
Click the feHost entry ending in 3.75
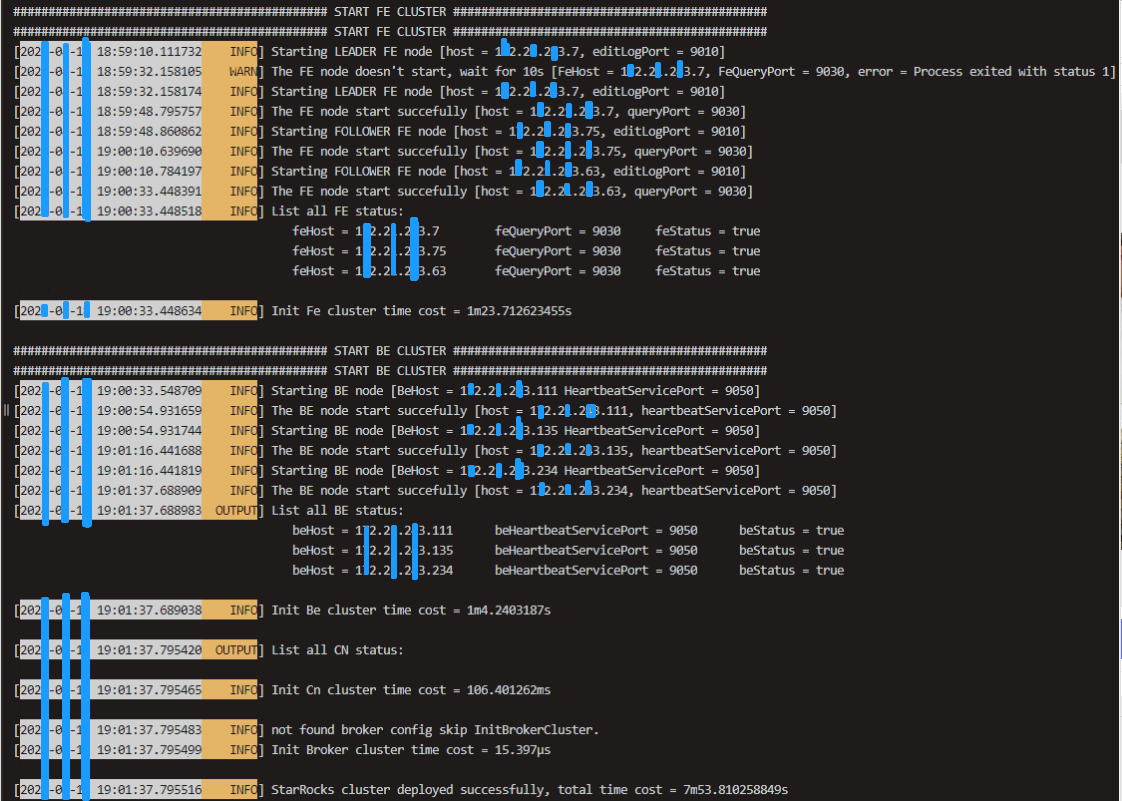pyautogui.click(x=369, y=251)
